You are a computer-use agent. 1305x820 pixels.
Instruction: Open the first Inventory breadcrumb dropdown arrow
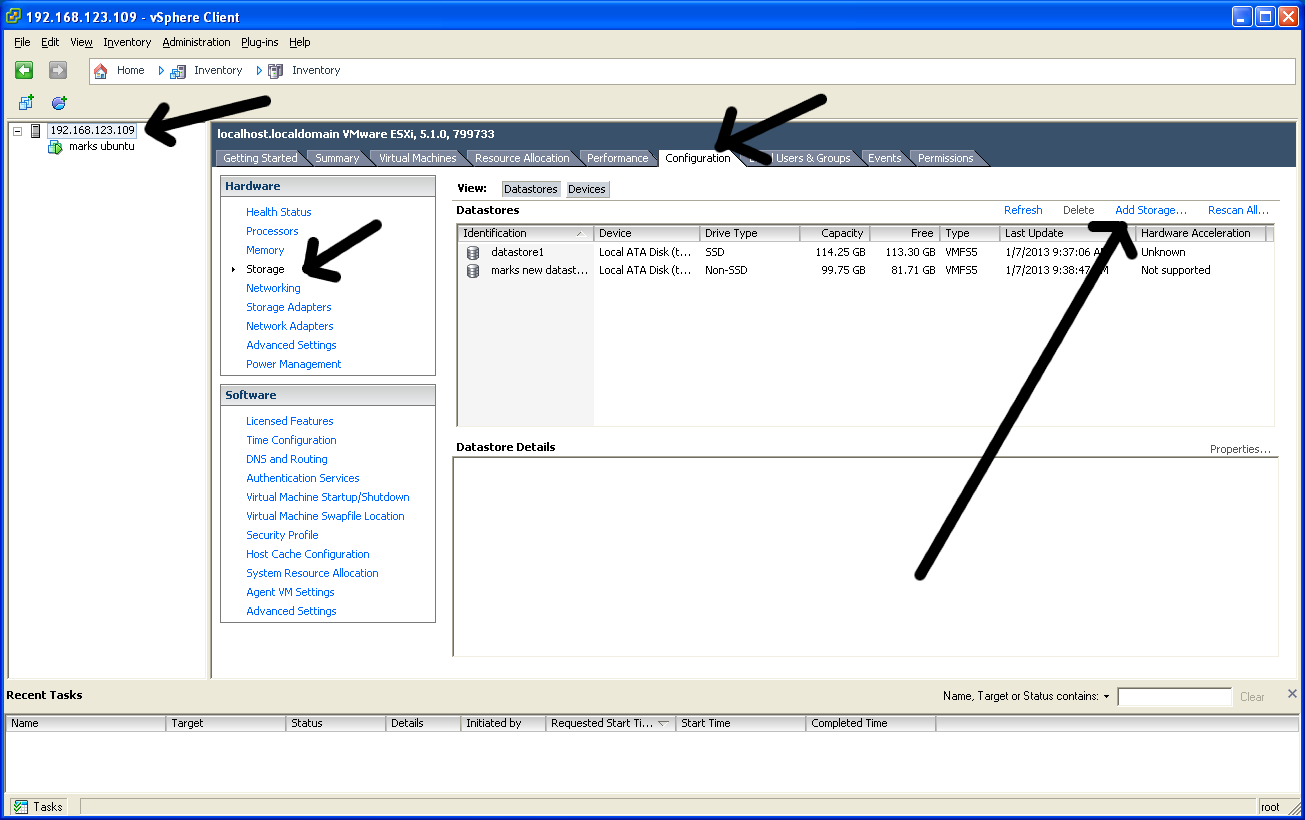tap(259, 71)
